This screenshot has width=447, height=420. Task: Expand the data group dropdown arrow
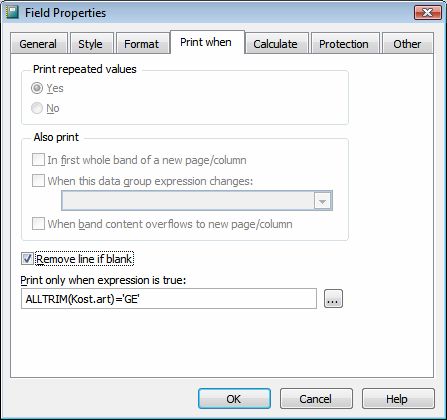click(322, 201)
